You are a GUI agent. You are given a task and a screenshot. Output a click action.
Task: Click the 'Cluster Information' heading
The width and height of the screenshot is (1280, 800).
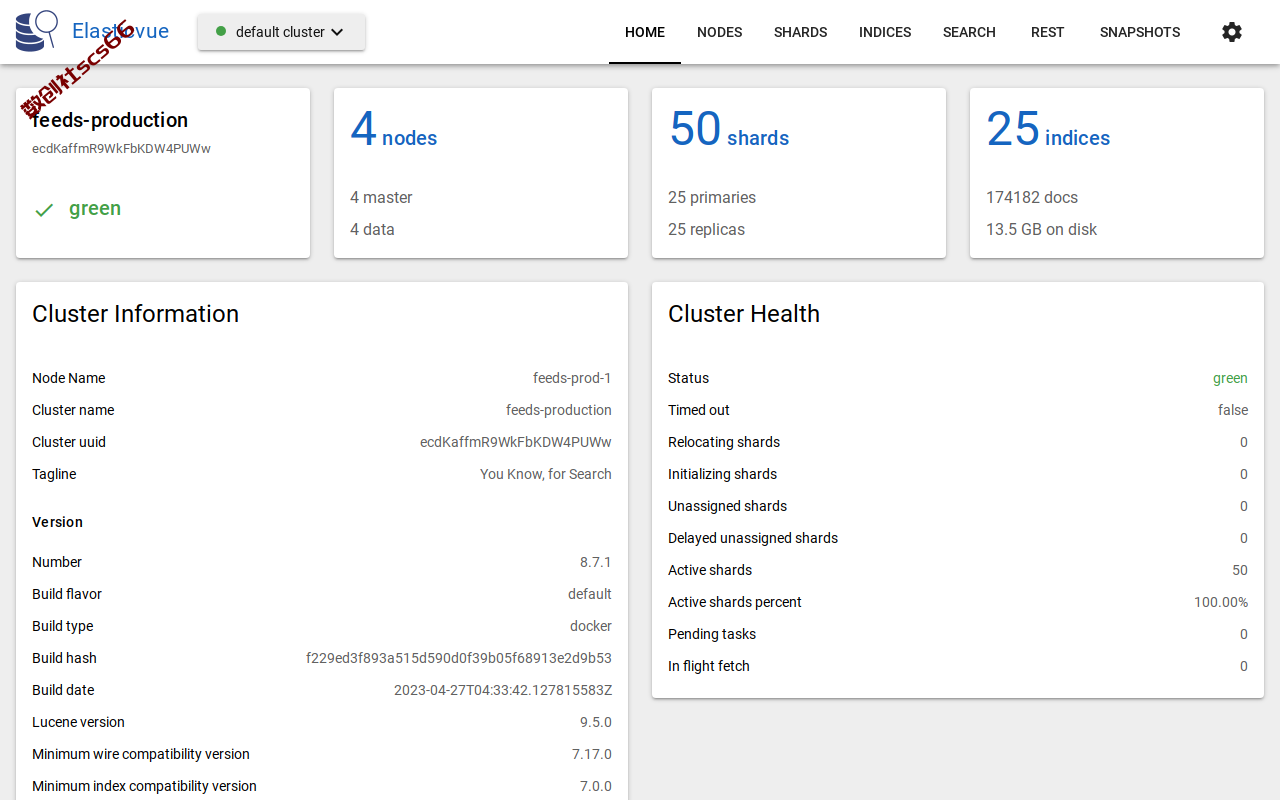click(135, 314)
